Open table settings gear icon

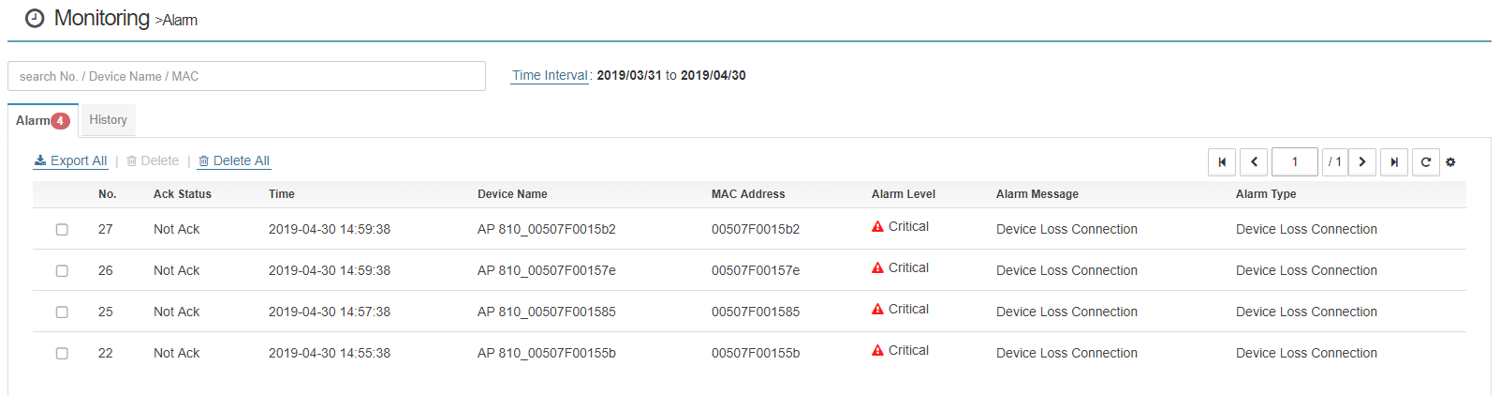click(1451, 162)
